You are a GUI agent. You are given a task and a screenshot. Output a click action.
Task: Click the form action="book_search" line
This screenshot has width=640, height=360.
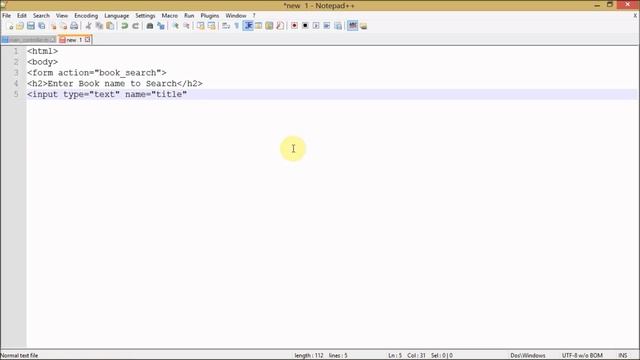click(x=97, y=73)
